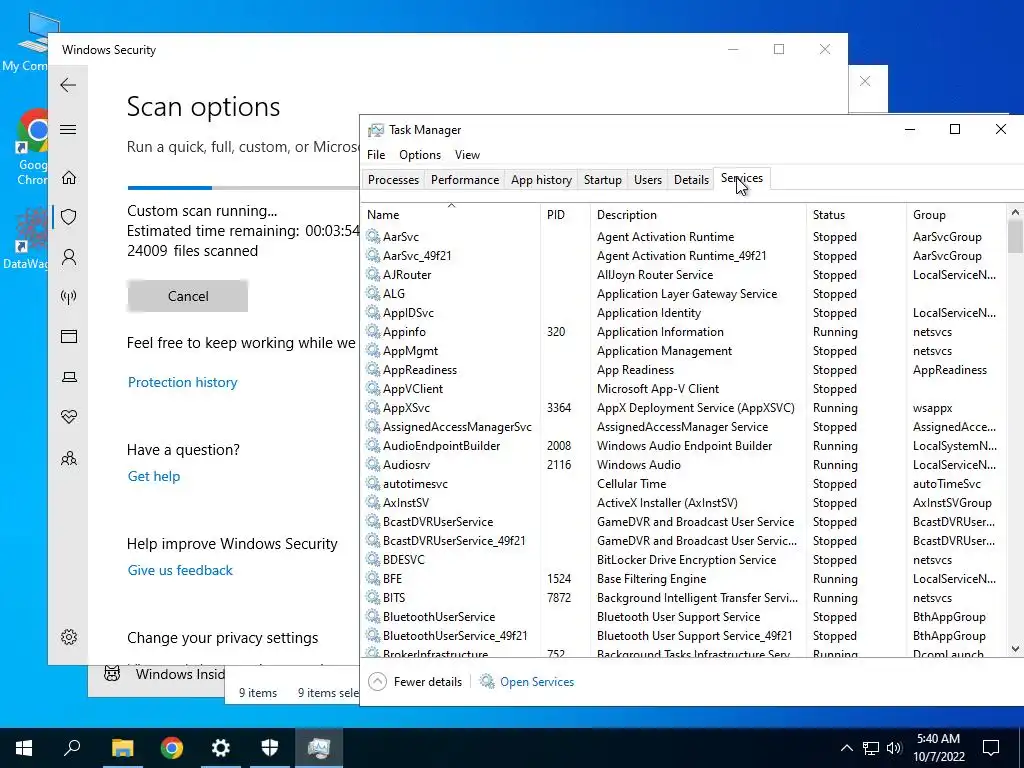
Task: Select the autotimesvc service row
Action: (685, 484)
